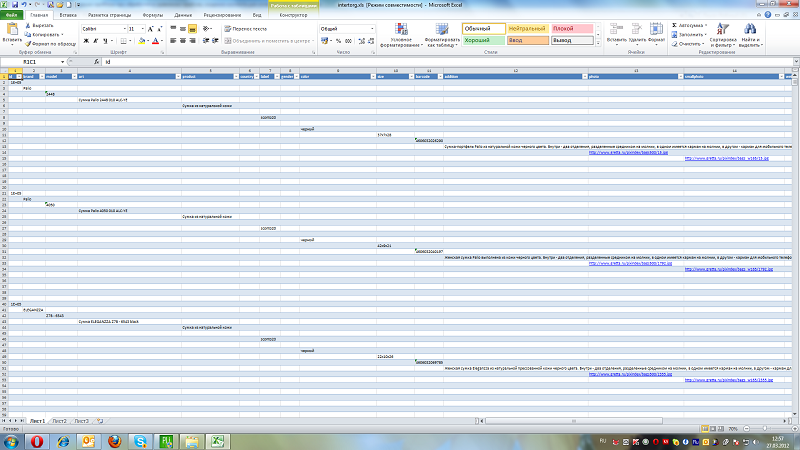Increase decimal places icon
The height and width of the screenshot is (450, 800).
click(362, 41)
